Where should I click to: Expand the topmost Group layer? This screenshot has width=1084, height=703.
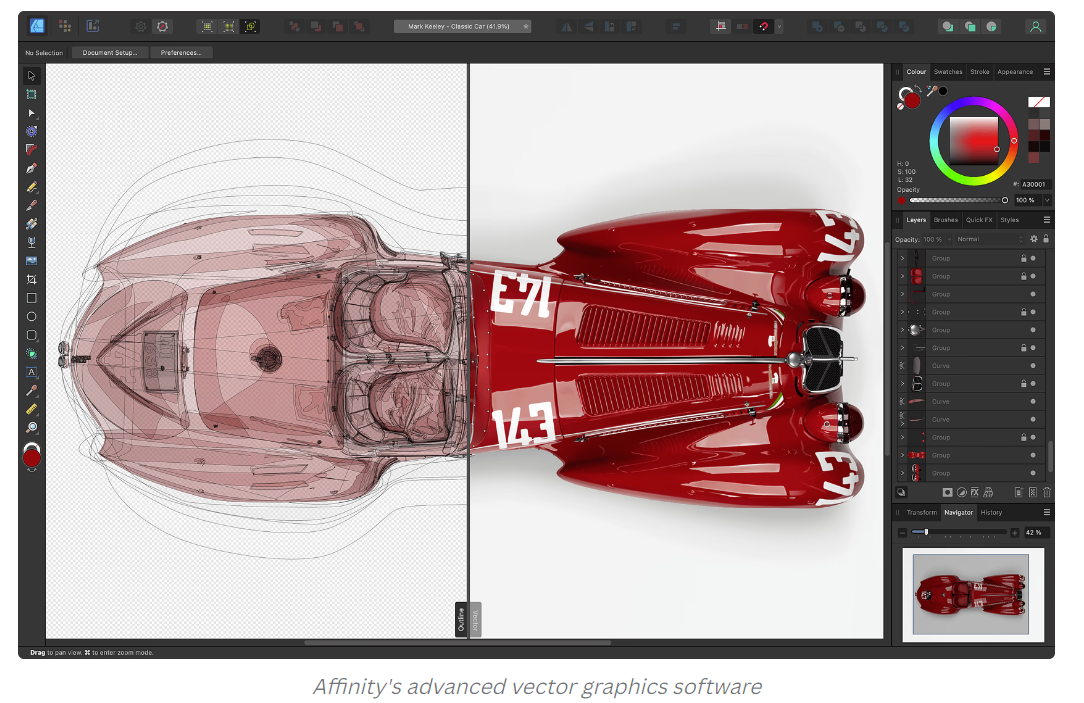[902, 258]
